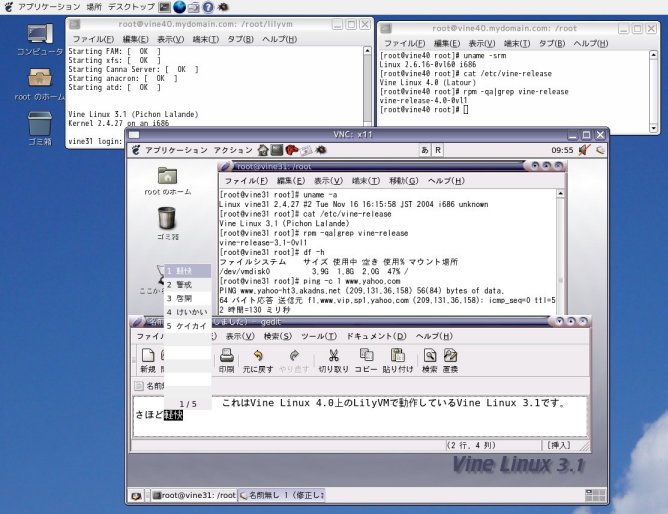Screen dimensions: 668x514
Task: Toggle the R input mode indicator
Action: tap(438, 150)
